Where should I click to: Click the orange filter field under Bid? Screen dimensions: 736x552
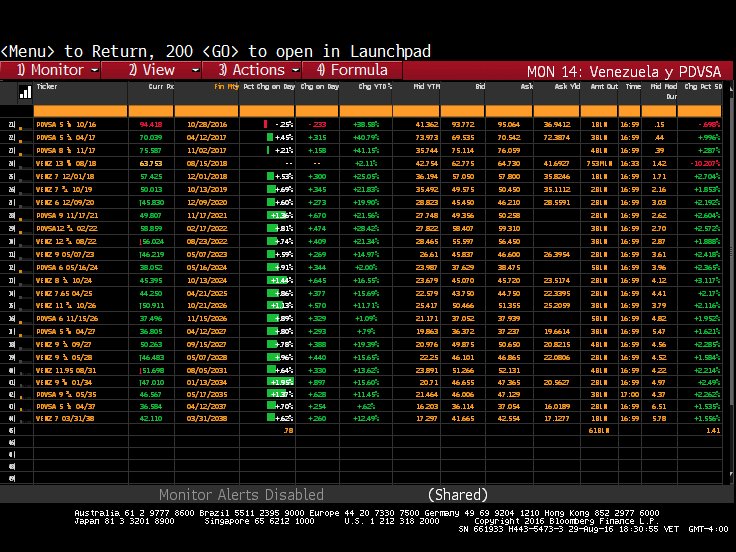click(x=462, y=111)
